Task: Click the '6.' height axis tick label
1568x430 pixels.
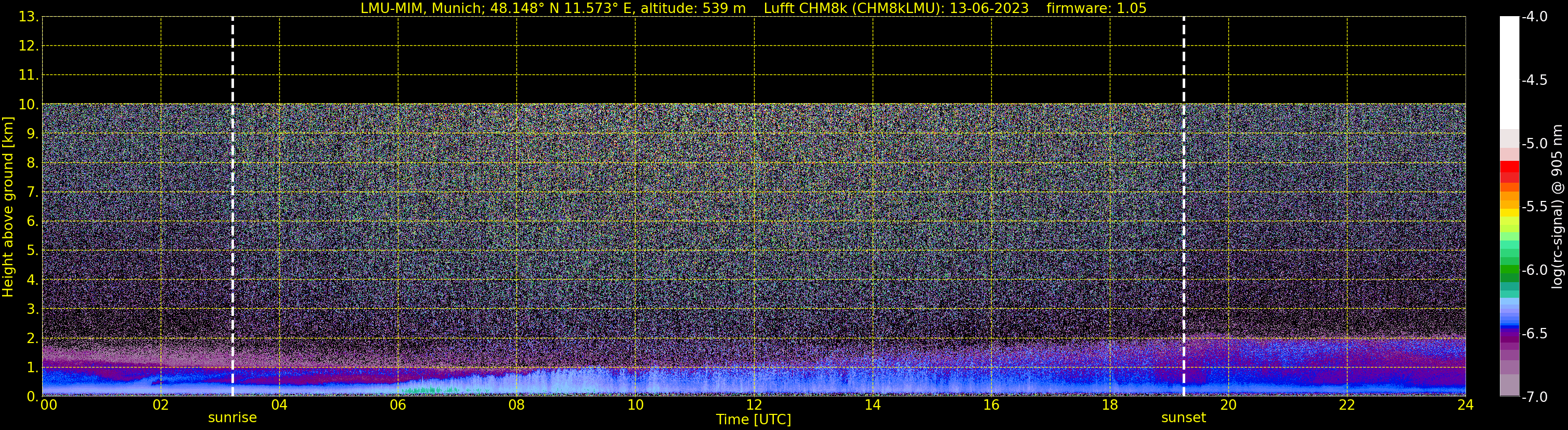Action: point(33,222)
